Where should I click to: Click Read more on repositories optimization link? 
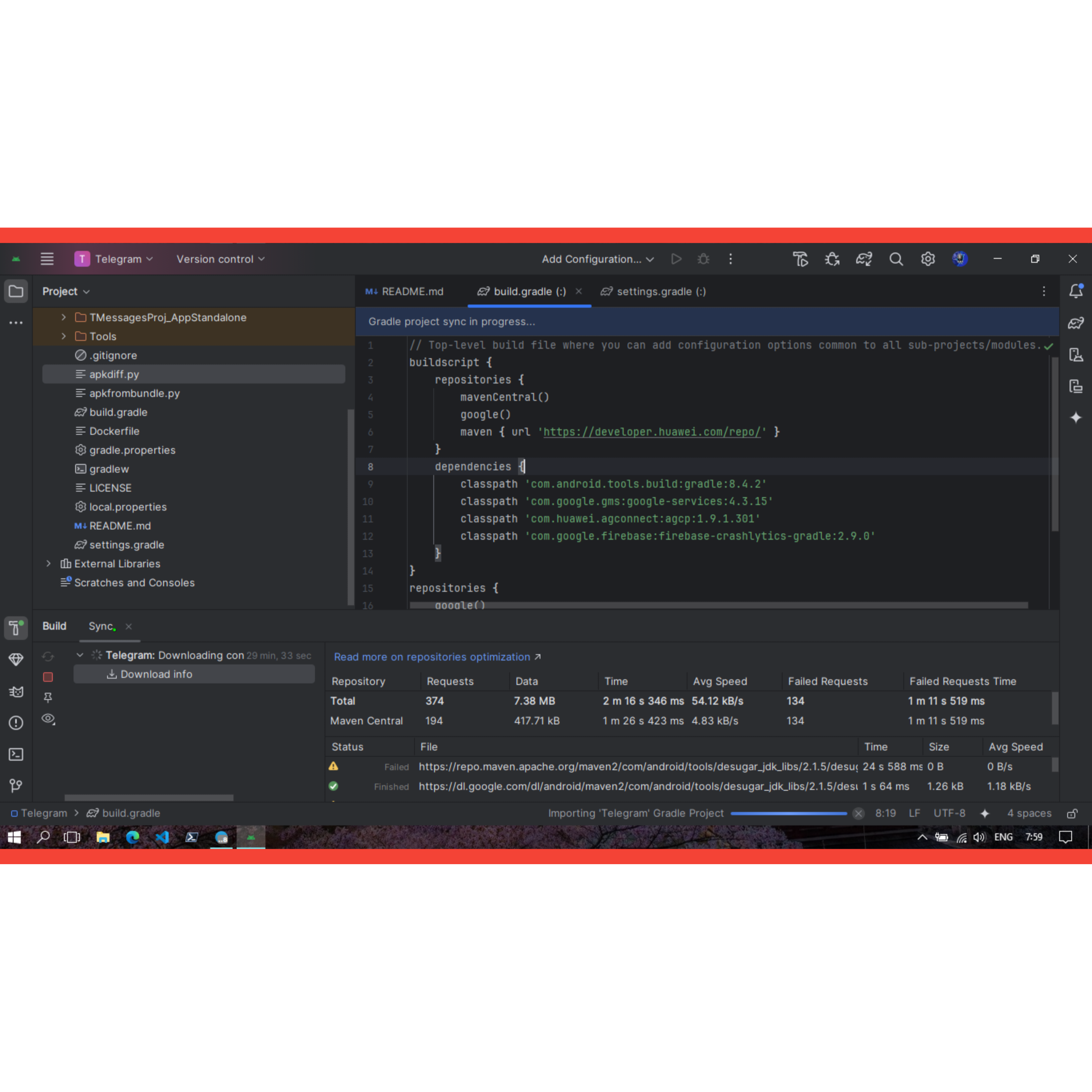pos(438,657)
